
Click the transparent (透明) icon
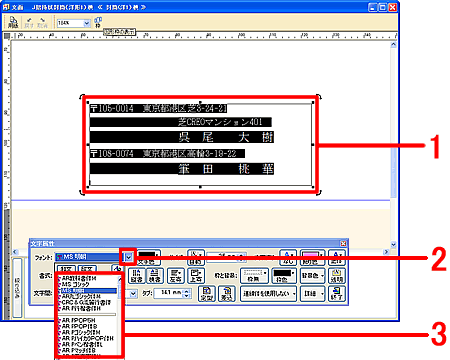coord(336,276)
